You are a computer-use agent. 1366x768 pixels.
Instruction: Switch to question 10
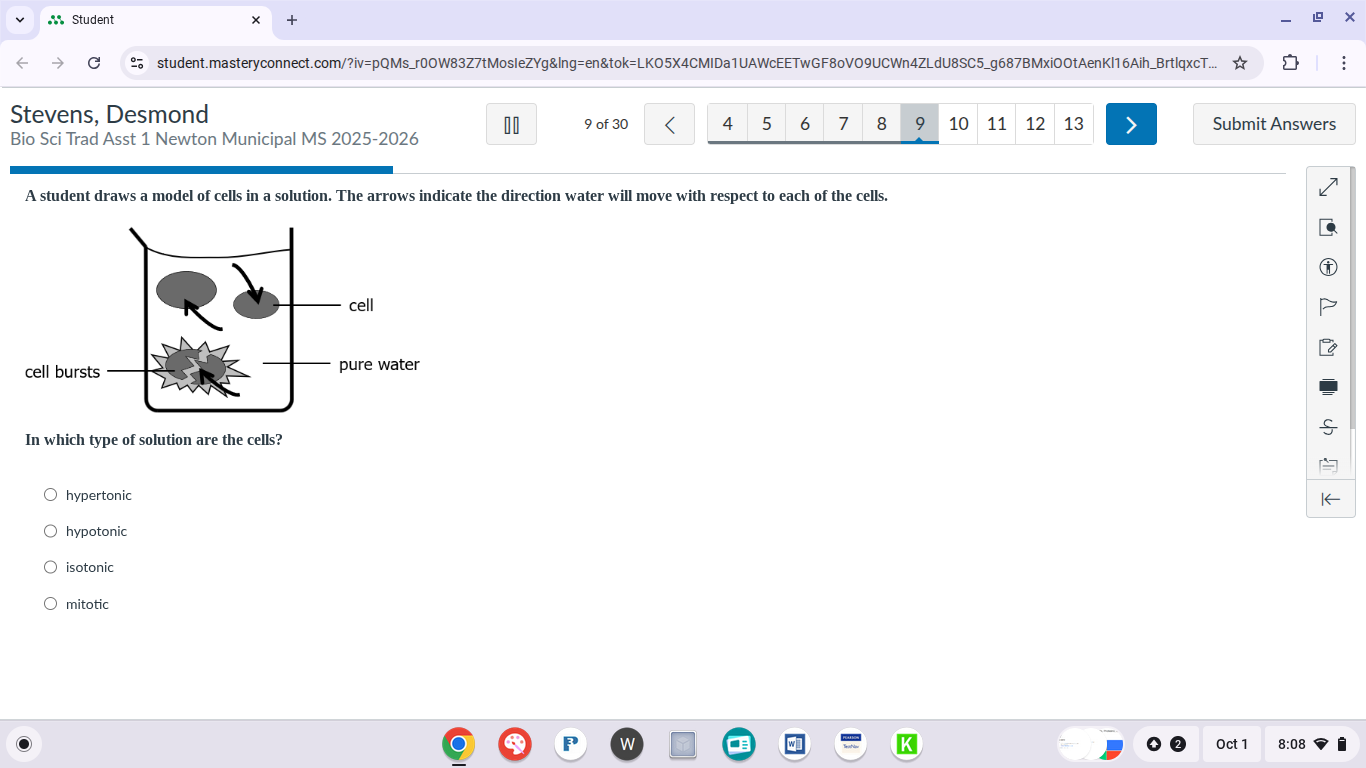pyautogui.click(x=958, y=124)
